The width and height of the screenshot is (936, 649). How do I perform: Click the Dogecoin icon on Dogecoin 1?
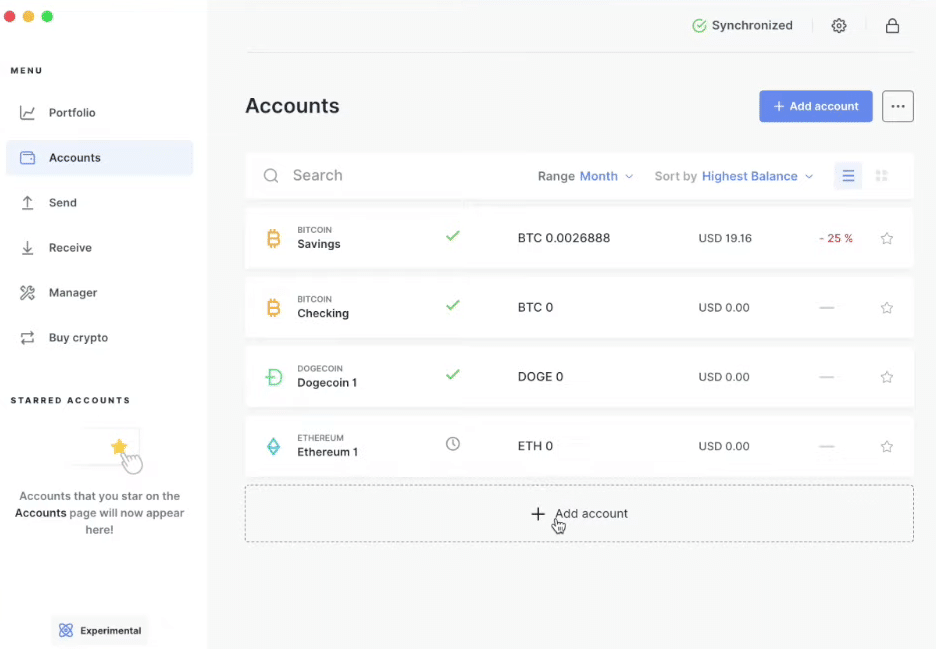[273, 377]
